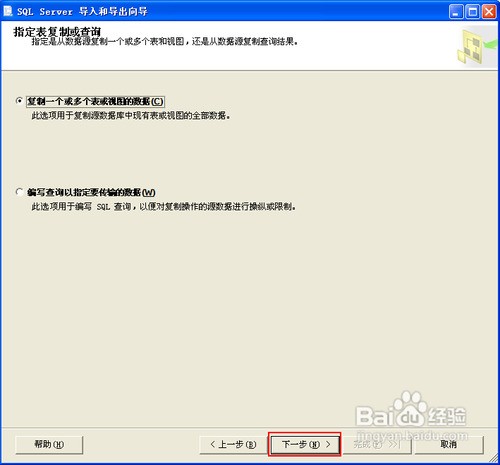The height and width of the screenshot is (465, 500).
Task: Click heading 指定表复制或查询
Action: coord(57,32)
